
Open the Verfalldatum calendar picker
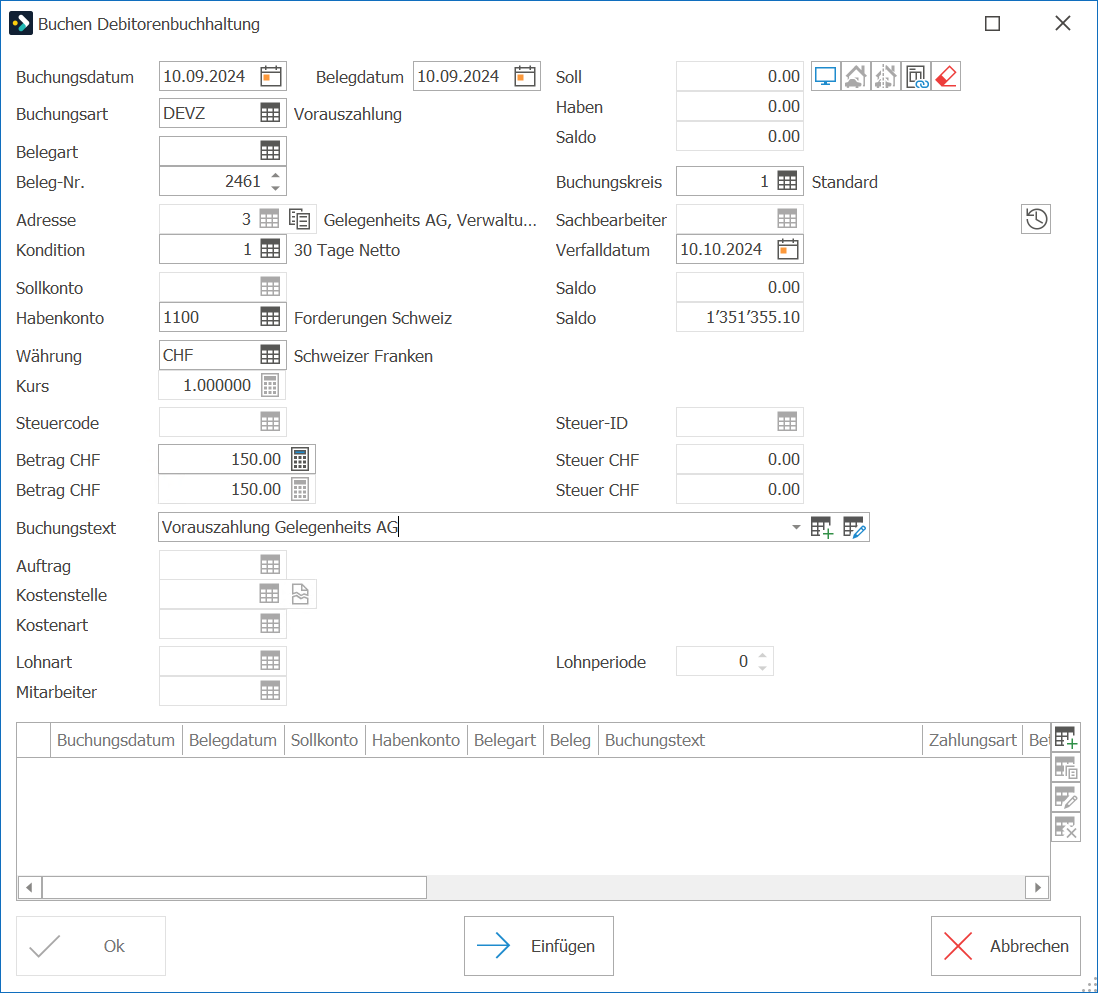click(788, 249)
